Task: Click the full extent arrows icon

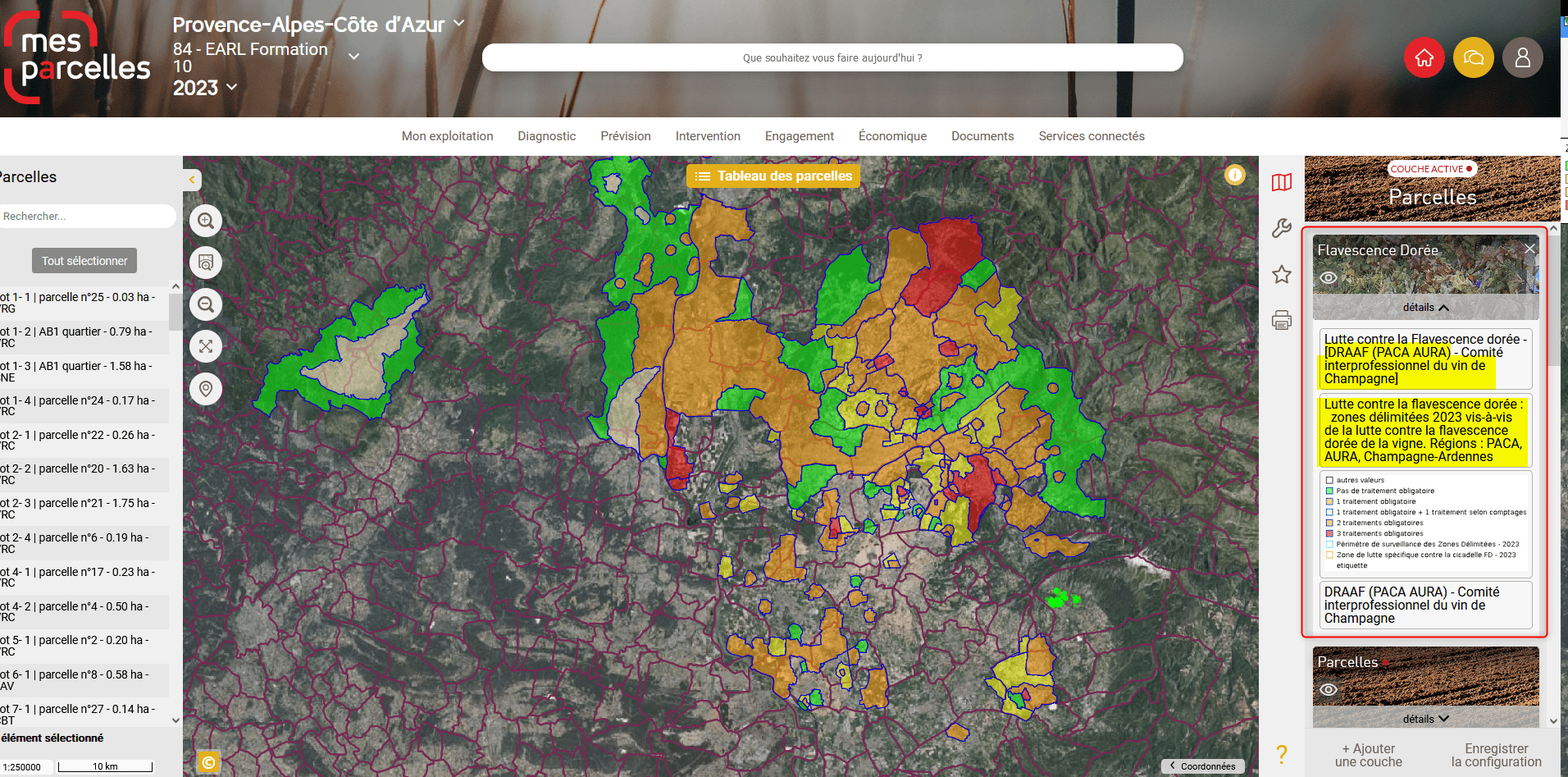Action: tap(206, 346)
